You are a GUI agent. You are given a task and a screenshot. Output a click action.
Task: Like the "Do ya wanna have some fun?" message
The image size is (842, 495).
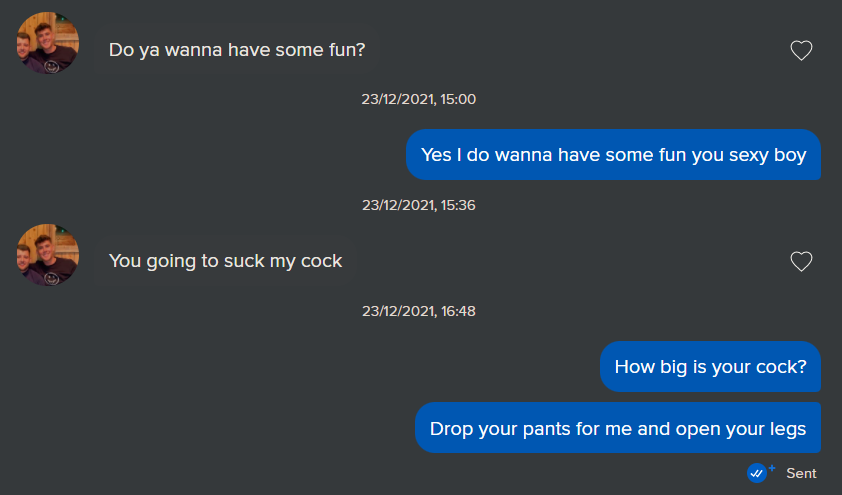pos(801,50)
